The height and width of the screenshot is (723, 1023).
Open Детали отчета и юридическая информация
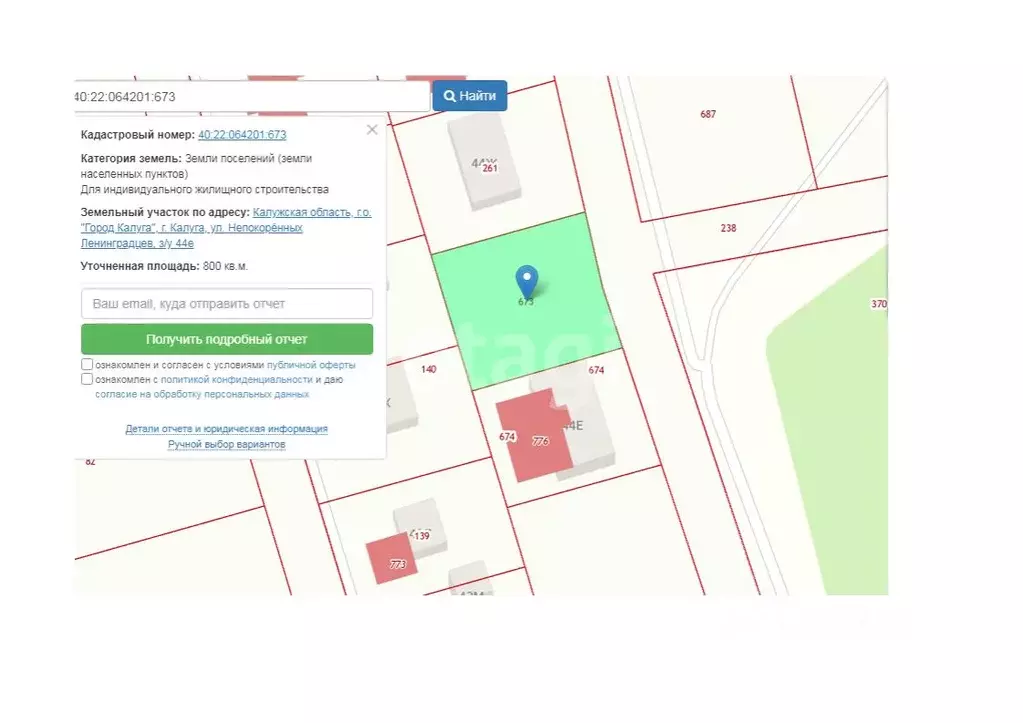click(x=226, y=429)
